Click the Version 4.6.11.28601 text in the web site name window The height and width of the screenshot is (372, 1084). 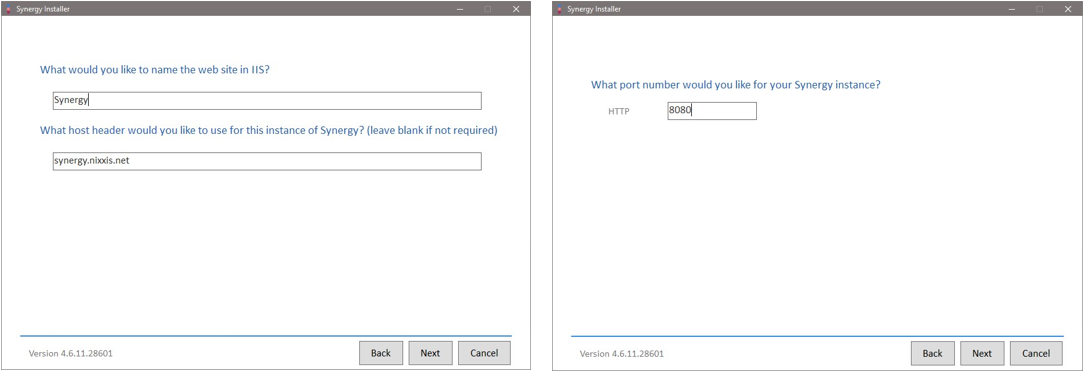coord(71,353)
